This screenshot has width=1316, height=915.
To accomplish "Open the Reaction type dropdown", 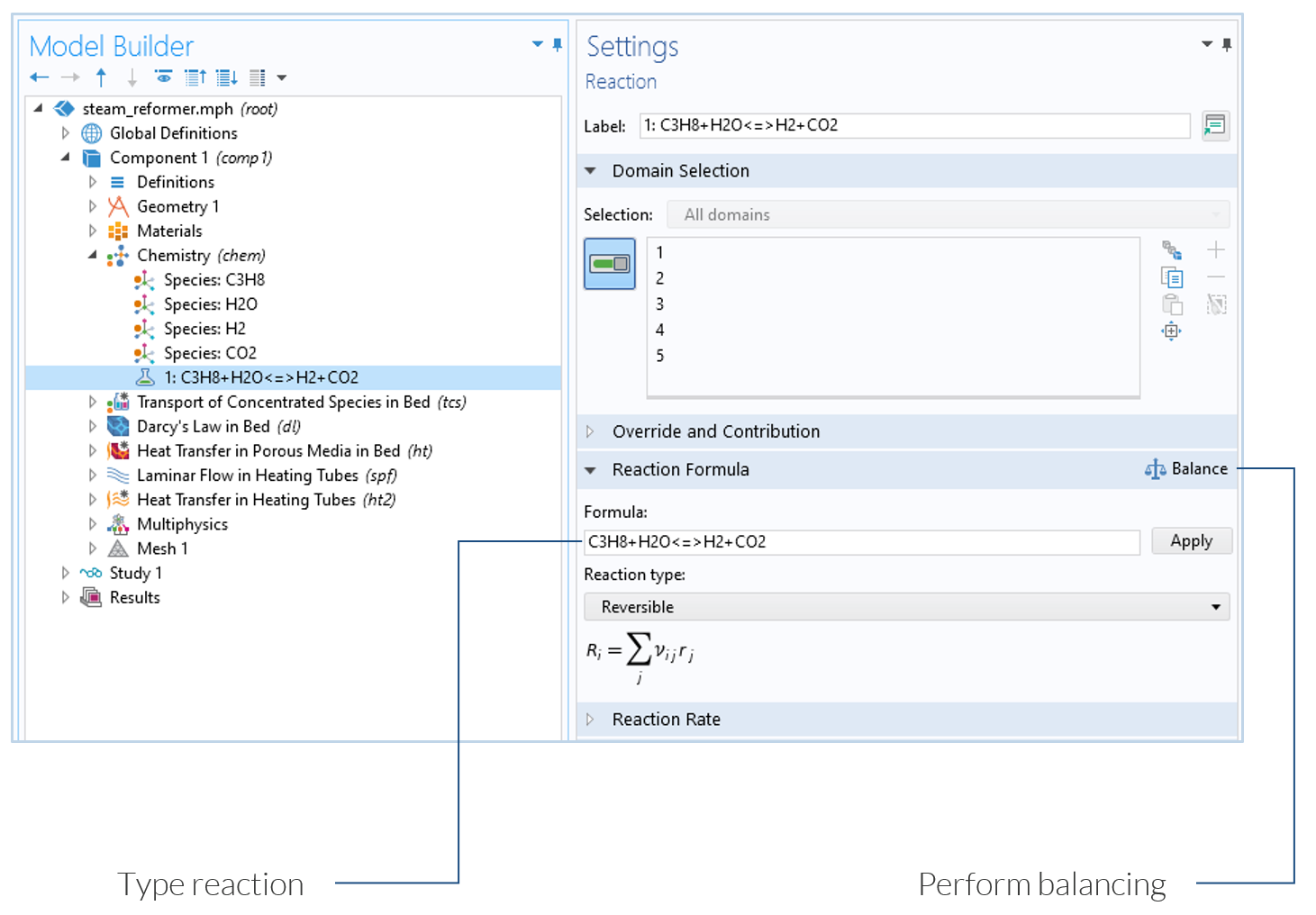I will [x=906, y=607].
